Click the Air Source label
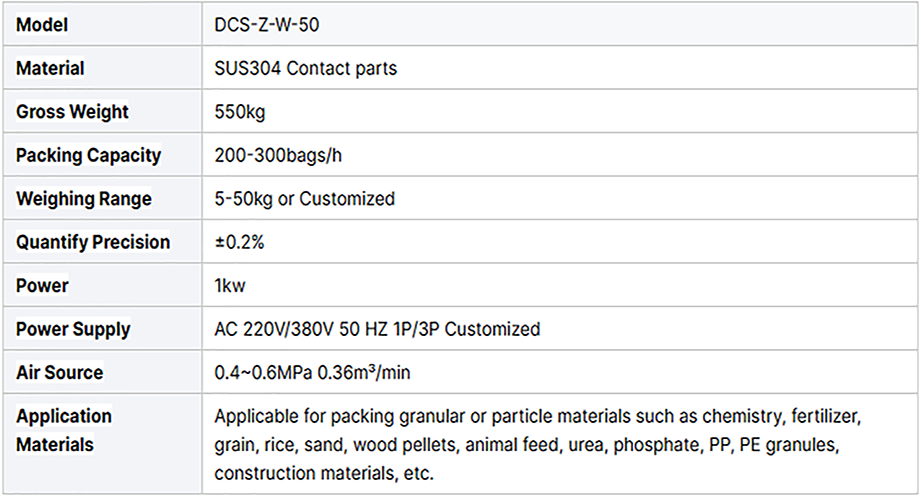Image resolution: width=921 pixels, height=500 pixels. point(59,372)
